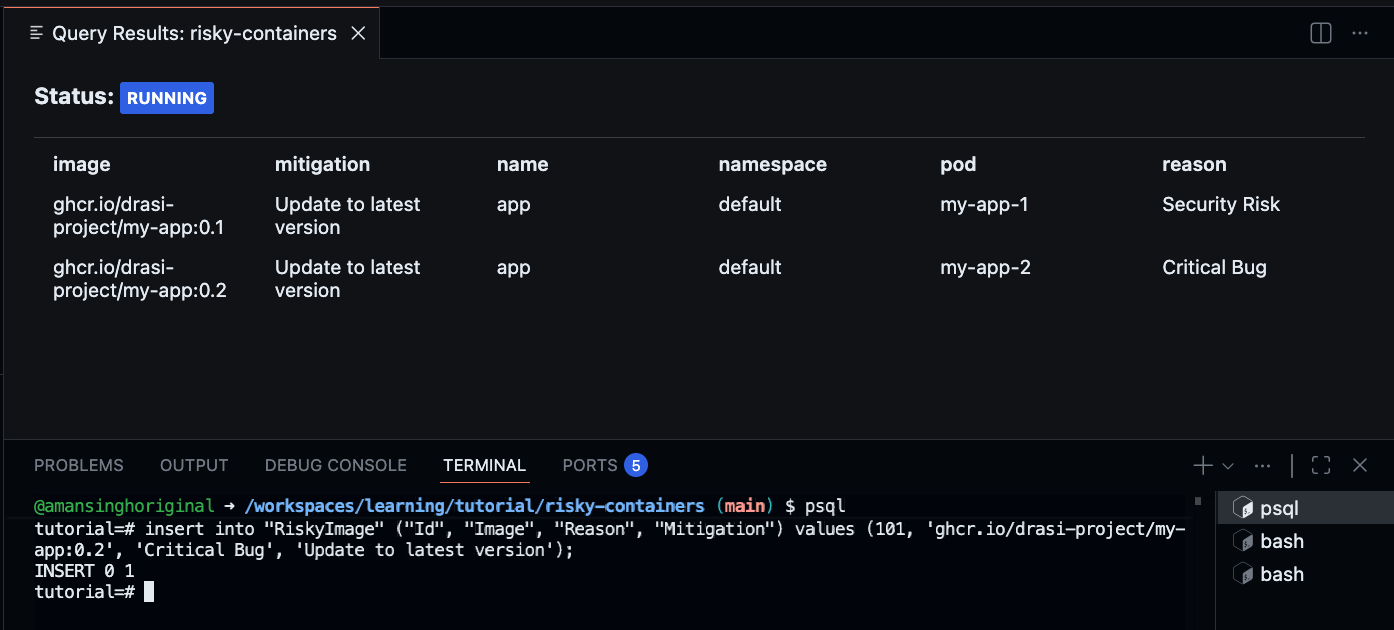Close the bottom terminal panel
This screenshot has width=1394, height=630.
point(1359,465)
